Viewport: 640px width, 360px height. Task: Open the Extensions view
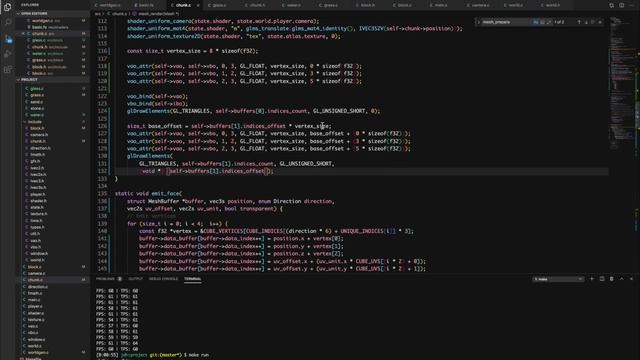(x=7, y=70)
